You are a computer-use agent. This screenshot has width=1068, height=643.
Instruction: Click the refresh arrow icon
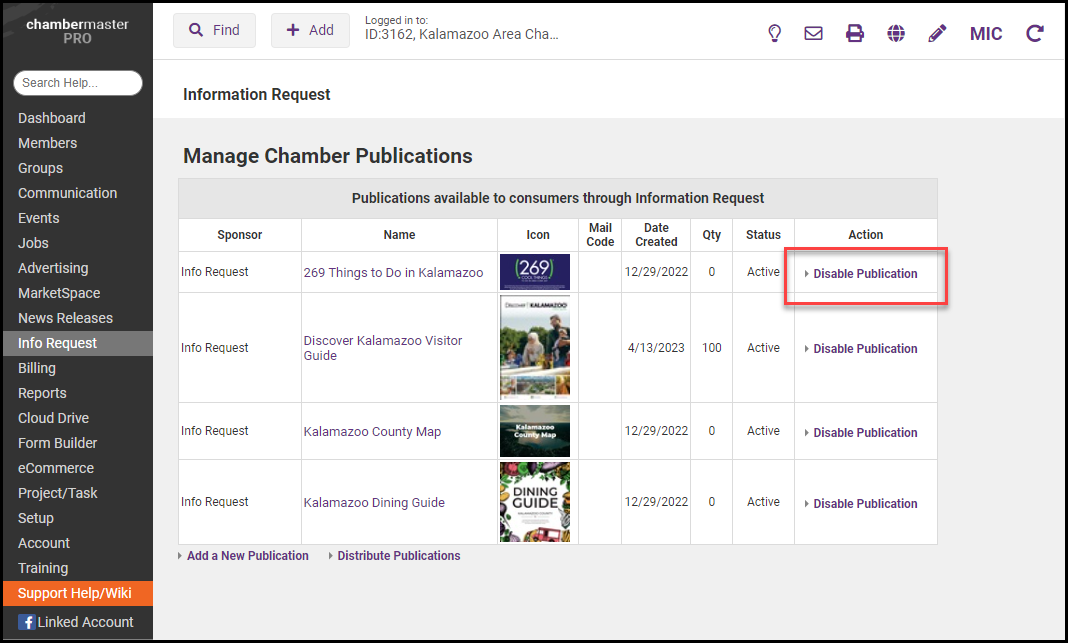(1035, 33)
